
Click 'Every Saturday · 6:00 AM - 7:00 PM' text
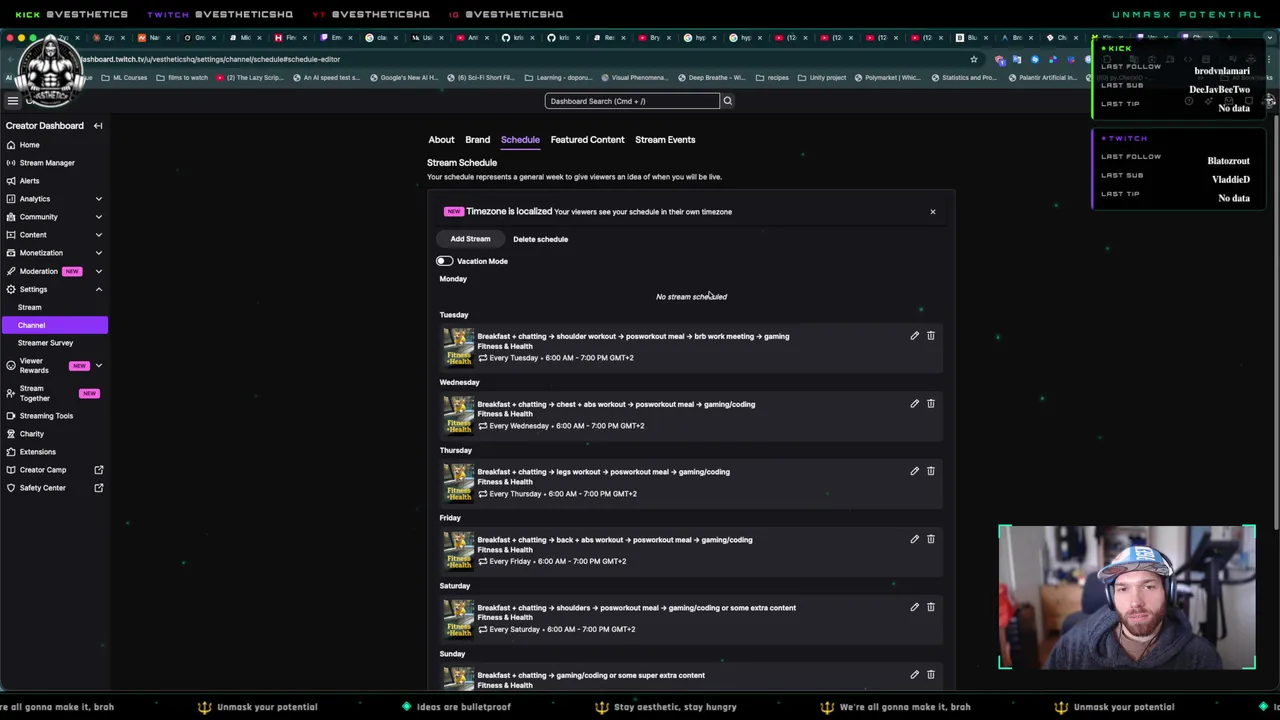tap(562, 630)
